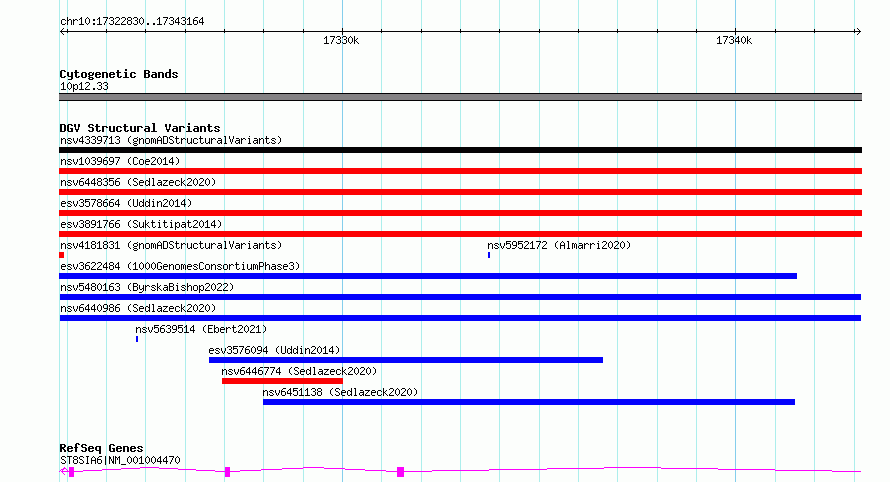Click the nsv6448356 (Sedlazeck2020) label
890x482 pixels.
pos(138,182)
